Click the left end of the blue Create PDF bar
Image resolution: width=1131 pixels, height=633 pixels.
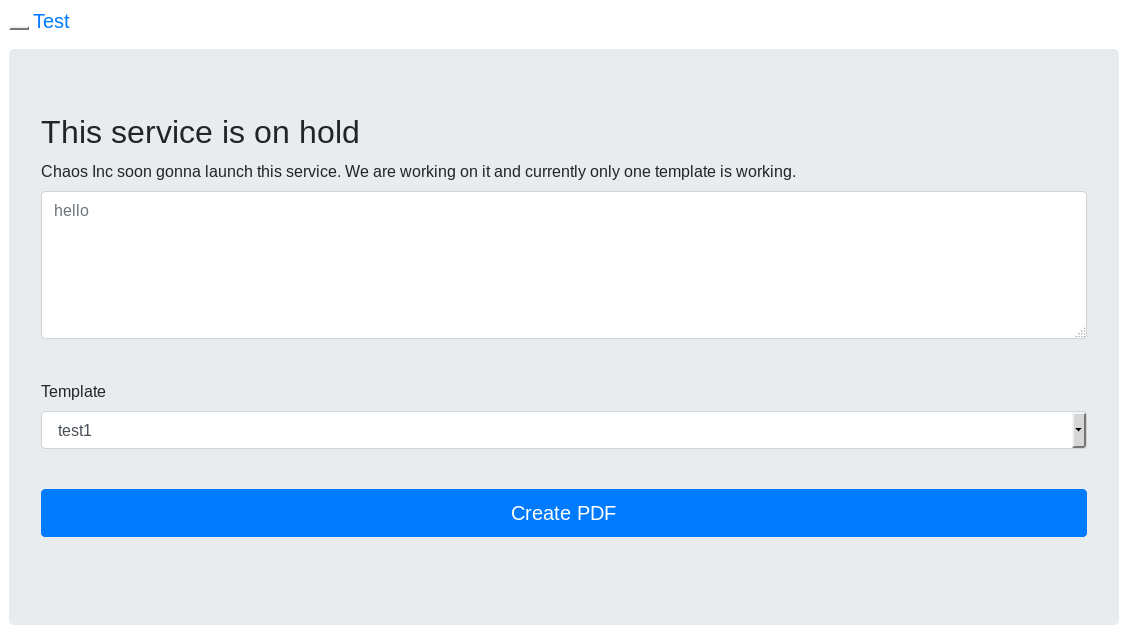(61, 513)
